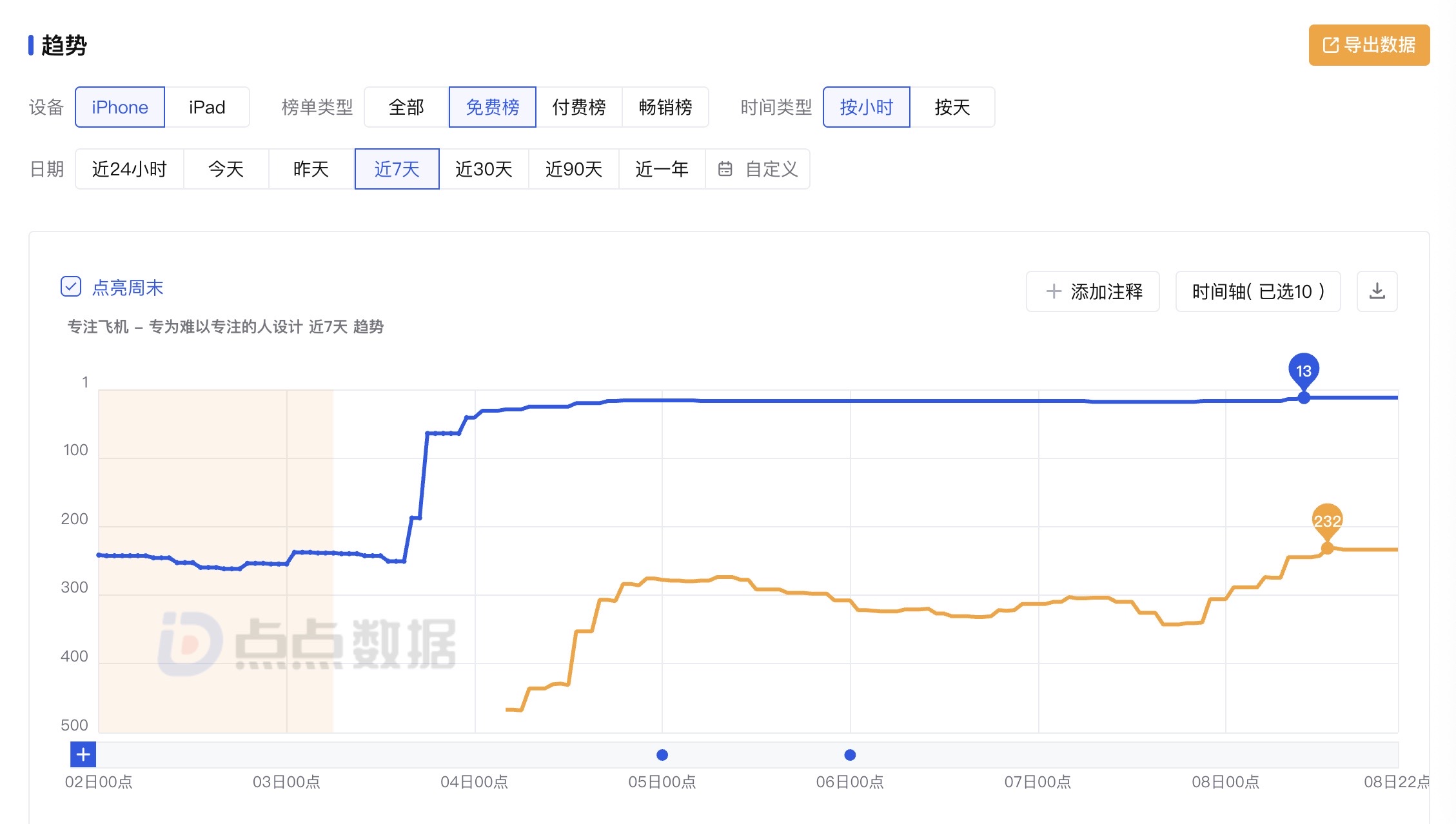Select the 付费榜 chart type tab
This screenshot has width=1456, height=824.
tap(578, 107)
